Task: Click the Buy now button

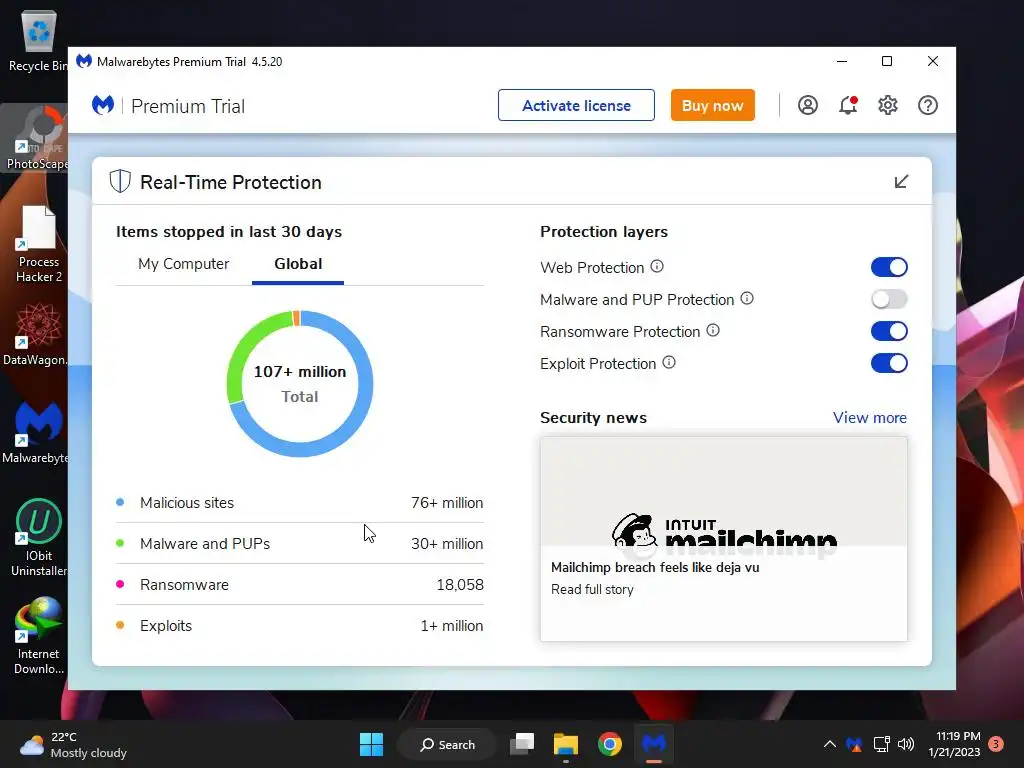Action: point(712,105)
